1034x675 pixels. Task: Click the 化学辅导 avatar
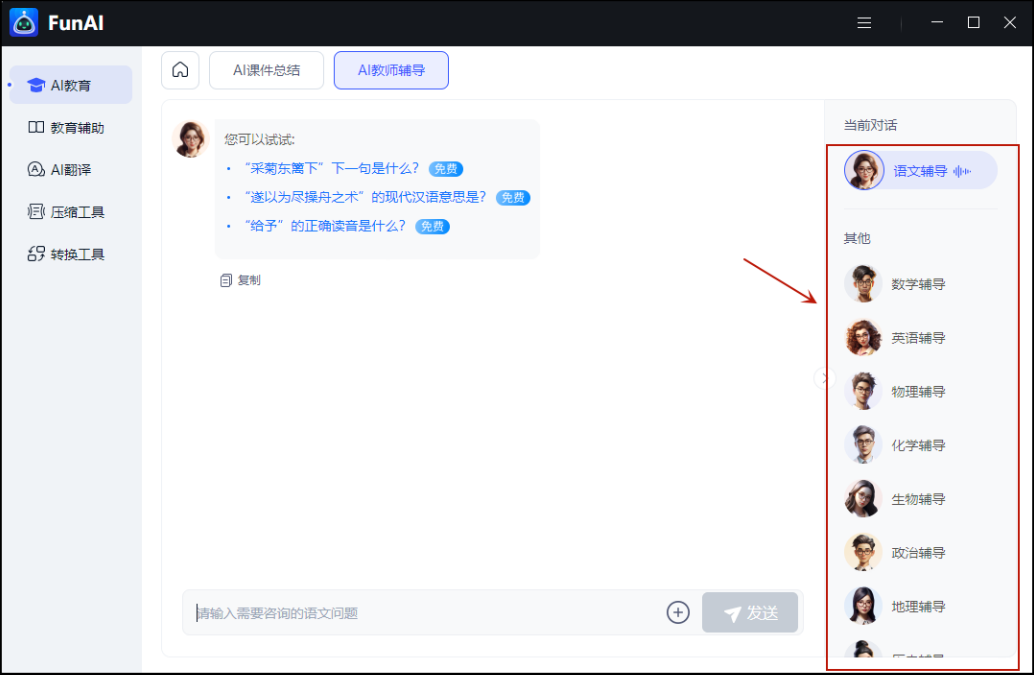(863, 445)
